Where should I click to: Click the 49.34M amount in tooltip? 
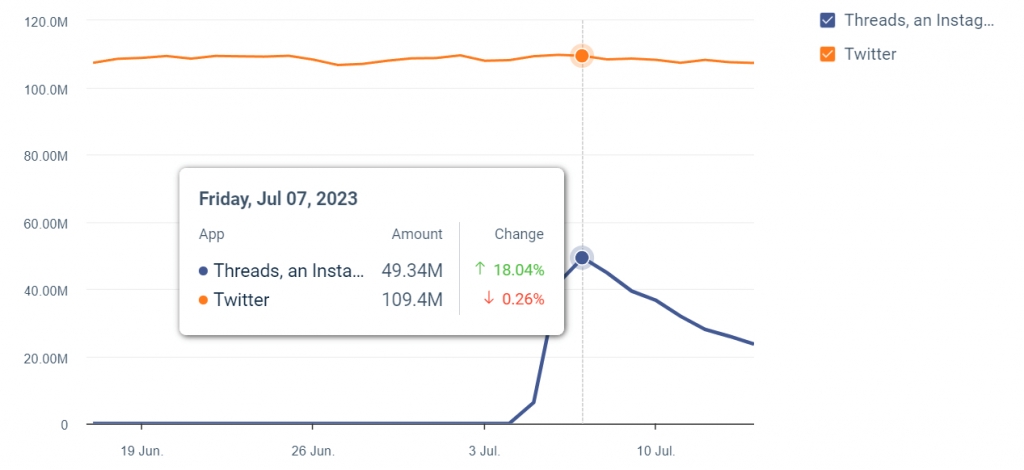click(x=412, y=270)
